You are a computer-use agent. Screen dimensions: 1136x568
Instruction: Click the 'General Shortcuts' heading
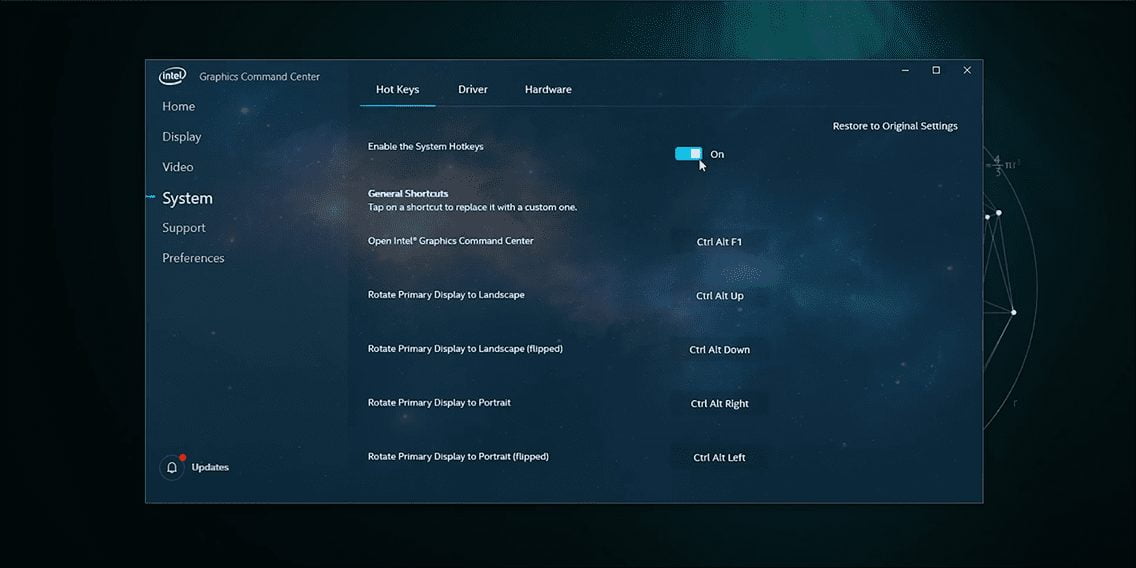click(408, 194)
